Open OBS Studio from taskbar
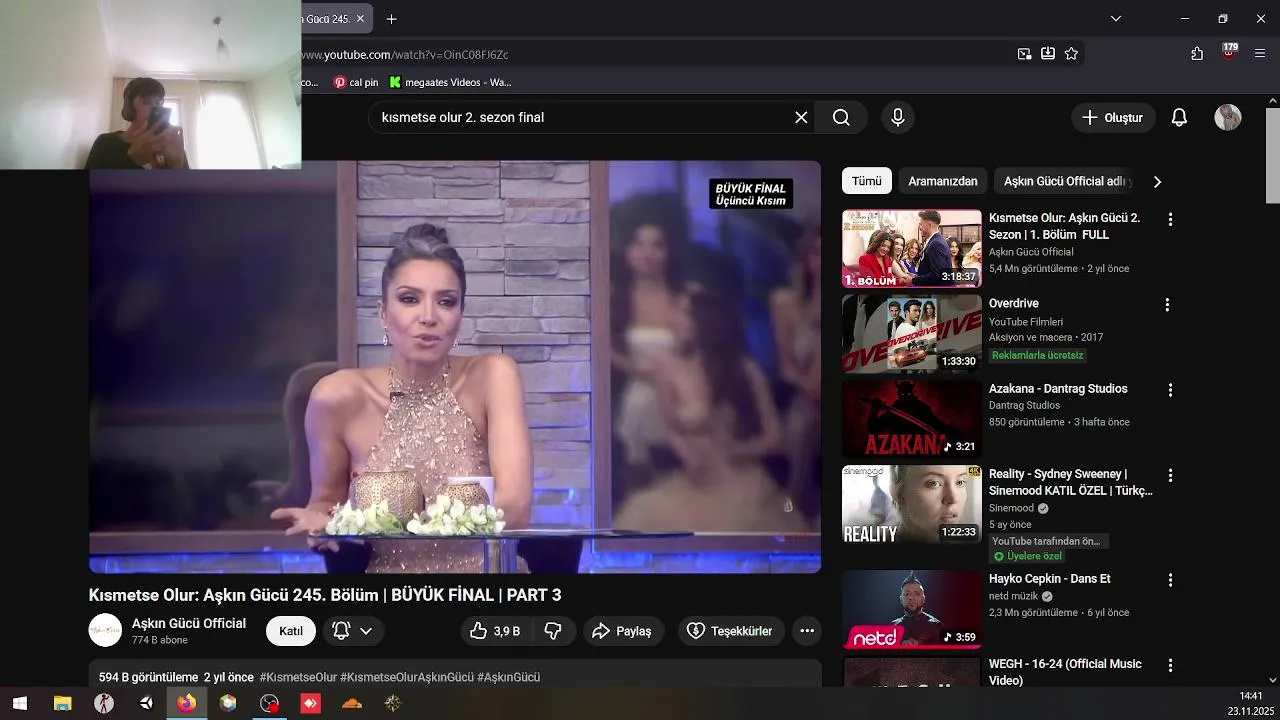Viewport: 1280px width, 720px height. (269, 703)
